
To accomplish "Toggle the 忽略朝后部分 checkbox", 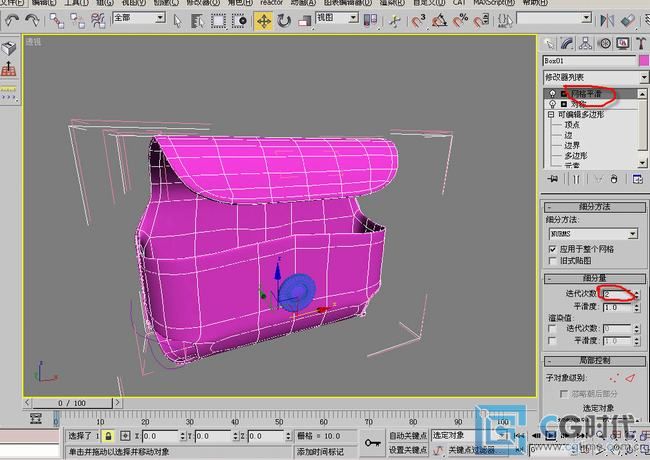I will [x=564, y=393].
